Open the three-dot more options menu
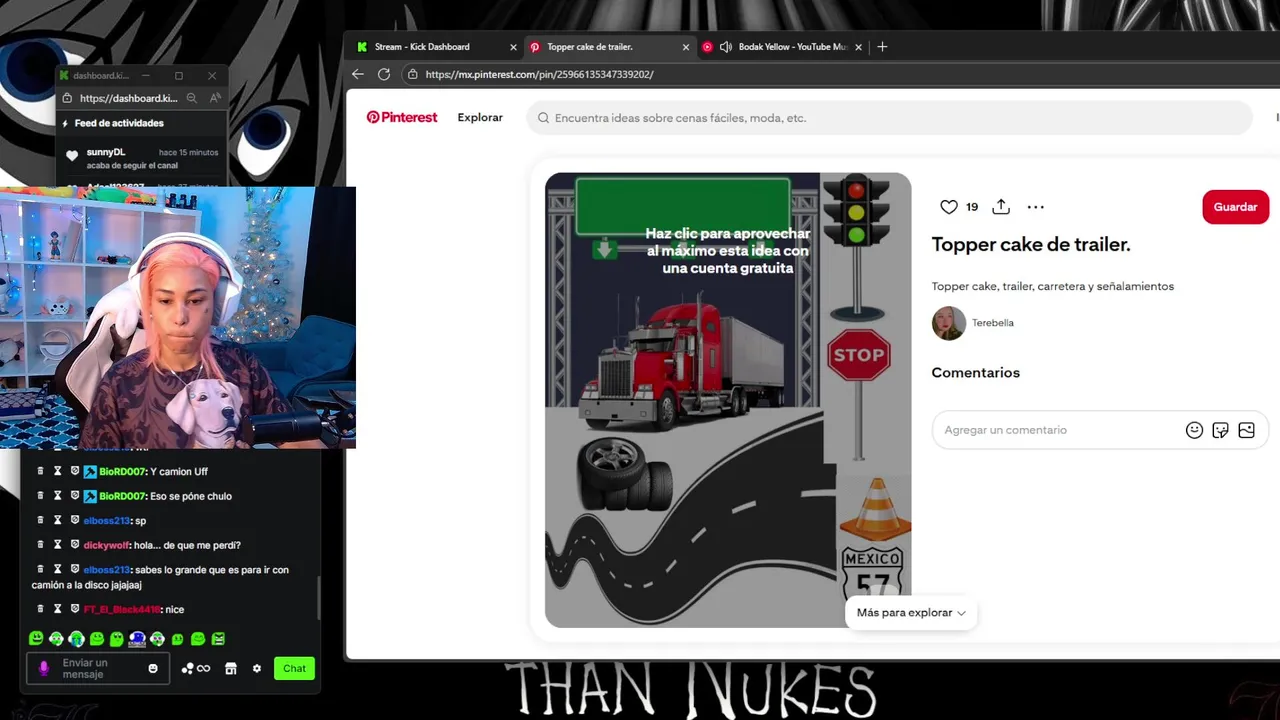The height and width of the screenshot is (720, 1280). pyautogui.click(x=1036, y=207)
